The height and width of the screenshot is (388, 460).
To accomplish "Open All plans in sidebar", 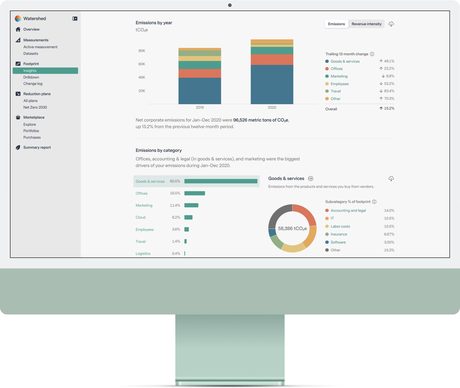I will [x=30, y=101].
